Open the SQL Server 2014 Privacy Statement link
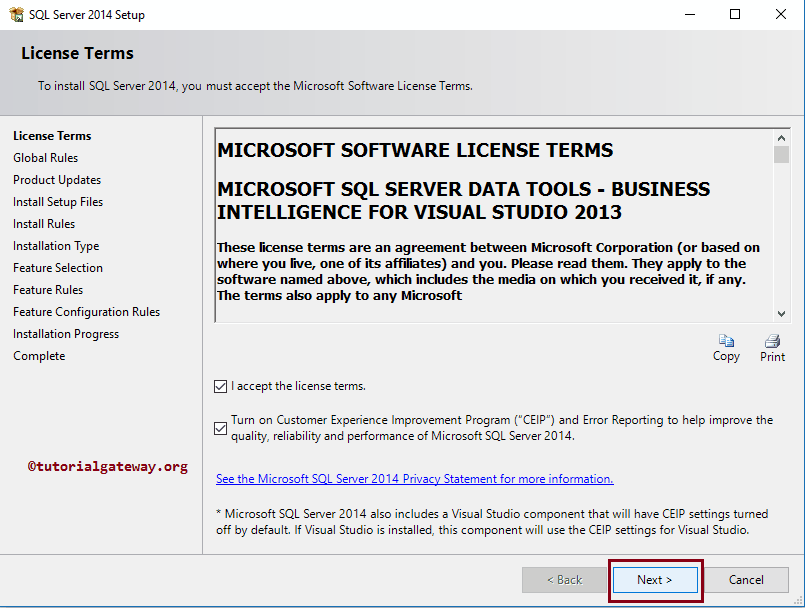The image size is (805, 608). point(414,478)
